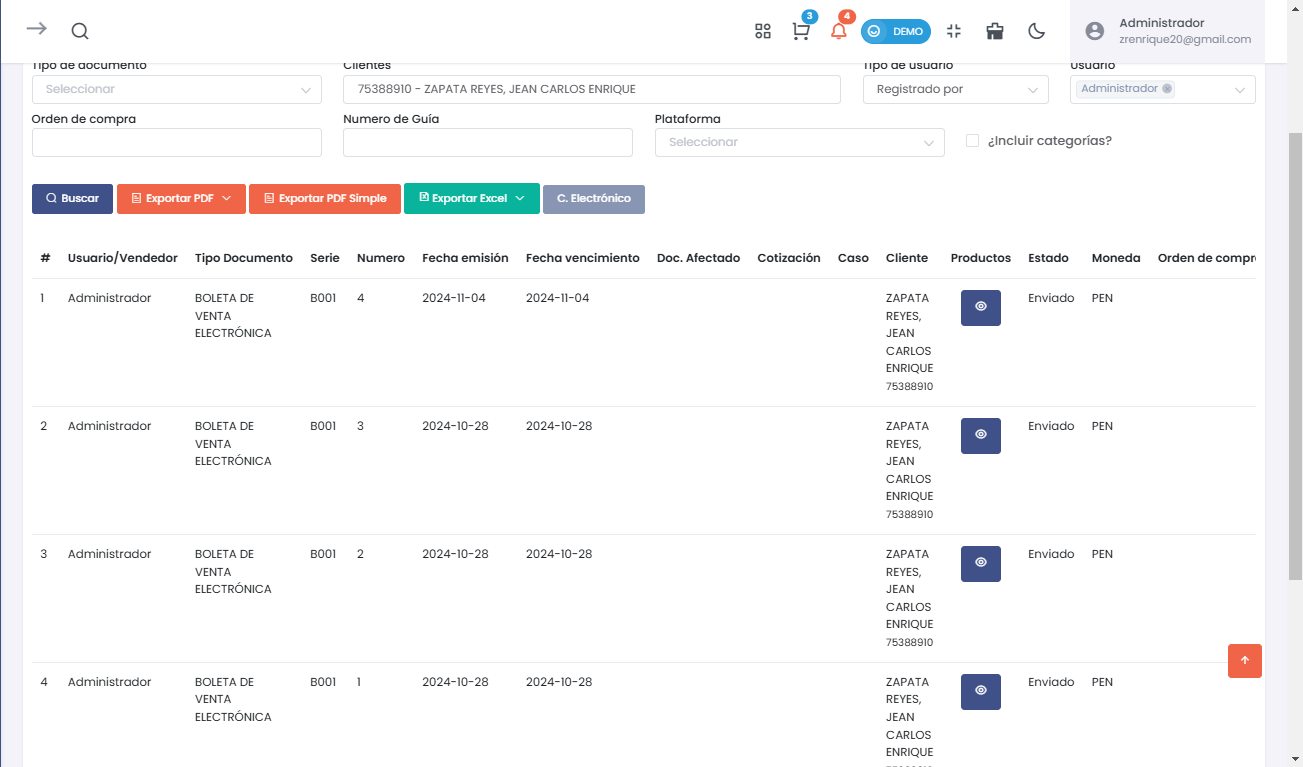The width and height of the screenshot is (1303, 767).
Task: Switch to dark mode moon icon
Action: pyautogui.click(x=1037, y=31)
